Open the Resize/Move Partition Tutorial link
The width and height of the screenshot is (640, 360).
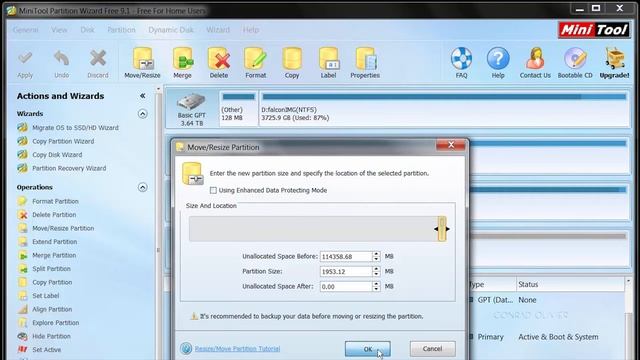[237, 349]
